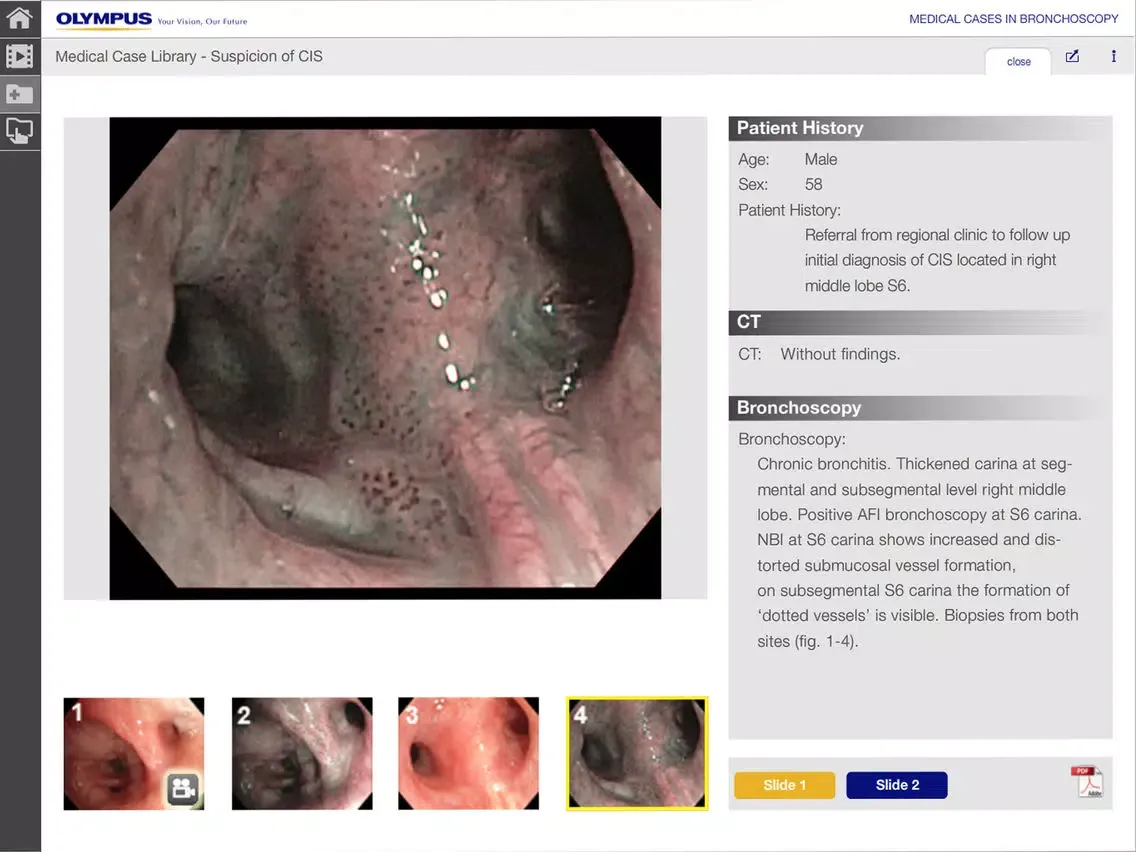Switch to Slide 1
Viewport: 1136px width, 852px height.
[x=785, y=785]
